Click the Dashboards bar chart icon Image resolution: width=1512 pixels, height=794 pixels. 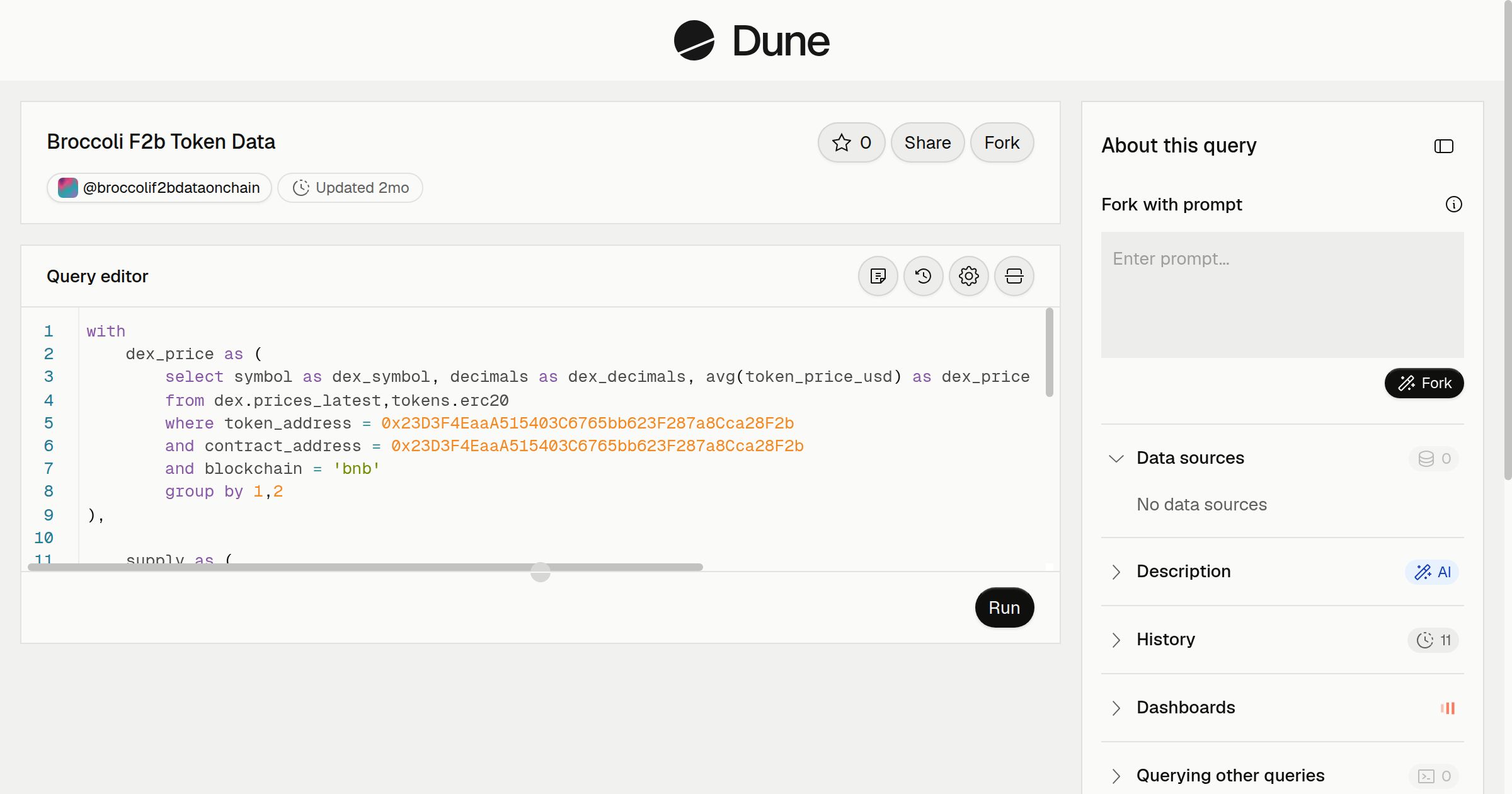point(1448,708)
